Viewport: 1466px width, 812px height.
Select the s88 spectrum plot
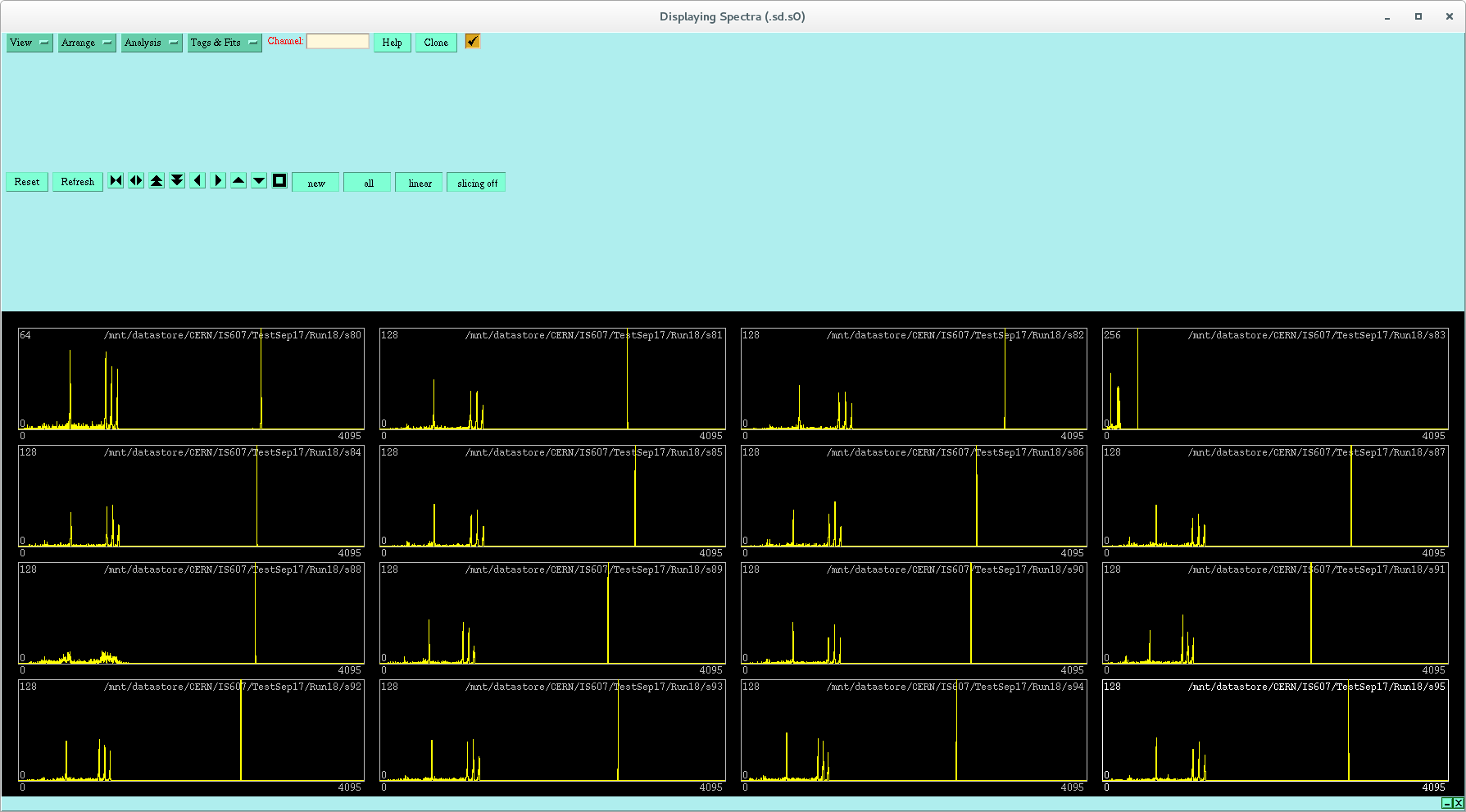pos(191,615)
